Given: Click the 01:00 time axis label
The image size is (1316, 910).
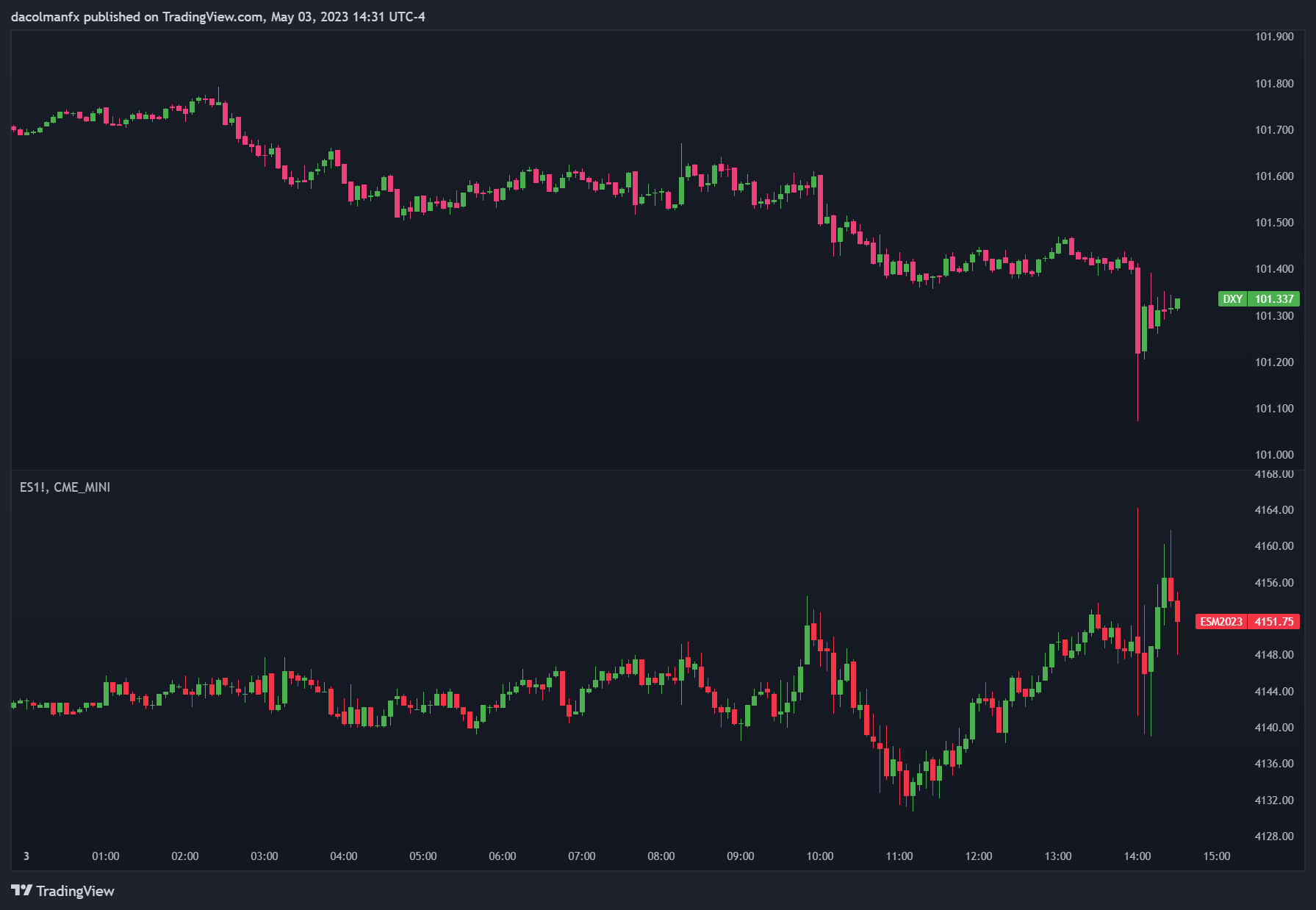Looking at the screenshot, I should [106, 856].
